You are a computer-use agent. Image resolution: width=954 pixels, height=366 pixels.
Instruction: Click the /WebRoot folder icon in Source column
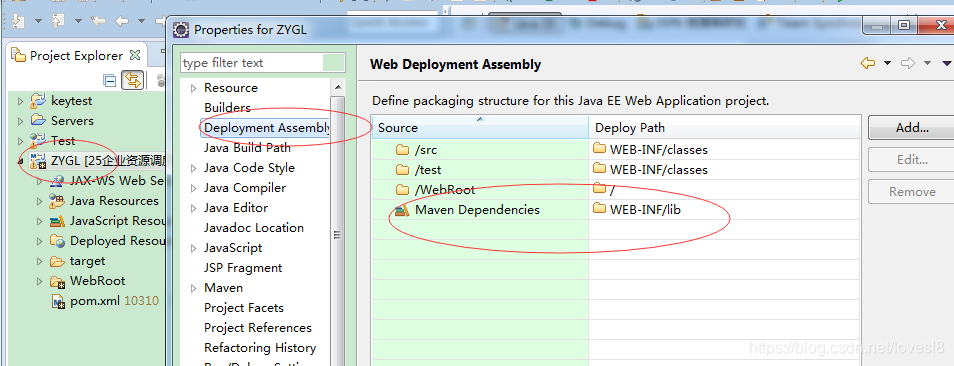[402, 190]
